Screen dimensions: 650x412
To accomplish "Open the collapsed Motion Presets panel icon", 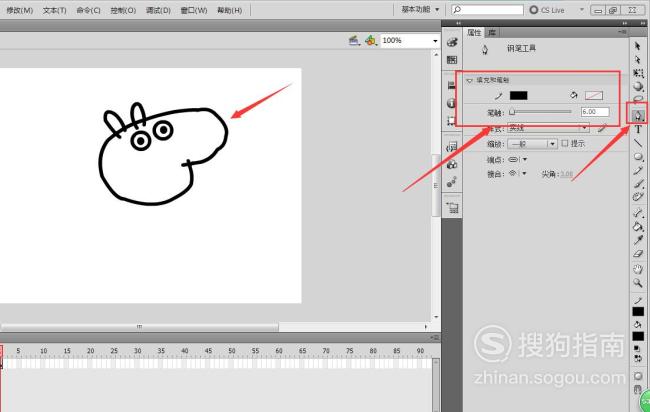I will (452, 182).
